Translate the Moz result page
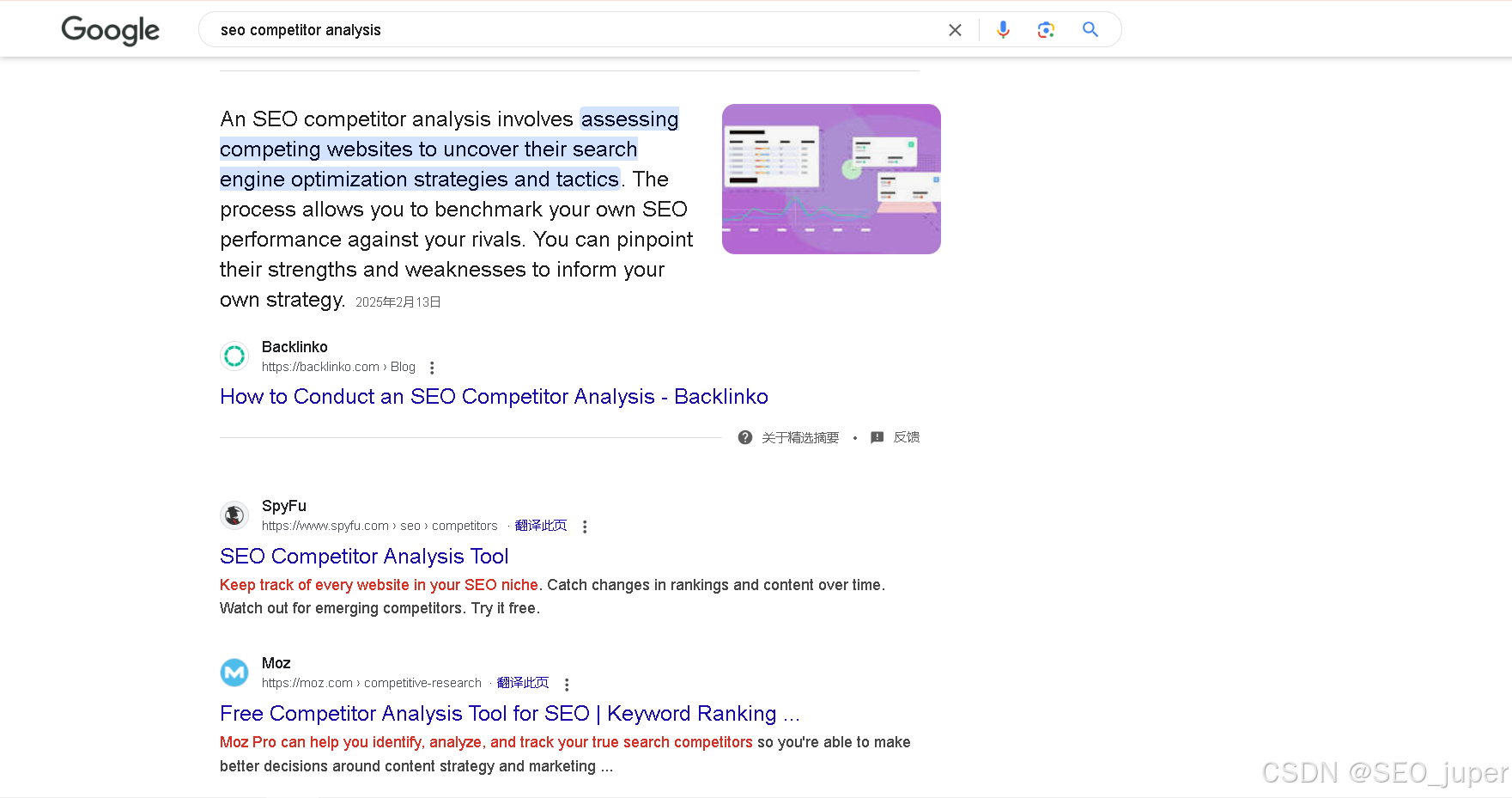1512x798 pixels. click(x=523, y=683)
